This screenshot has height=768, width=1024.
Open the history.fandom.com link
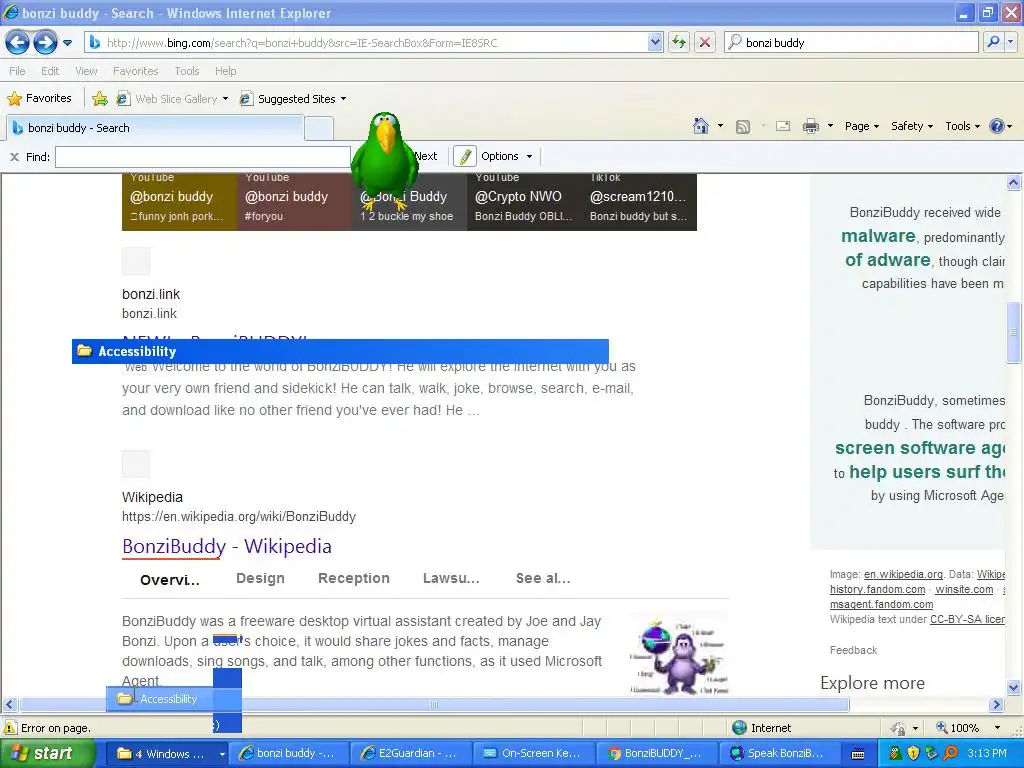pos(878,589)
